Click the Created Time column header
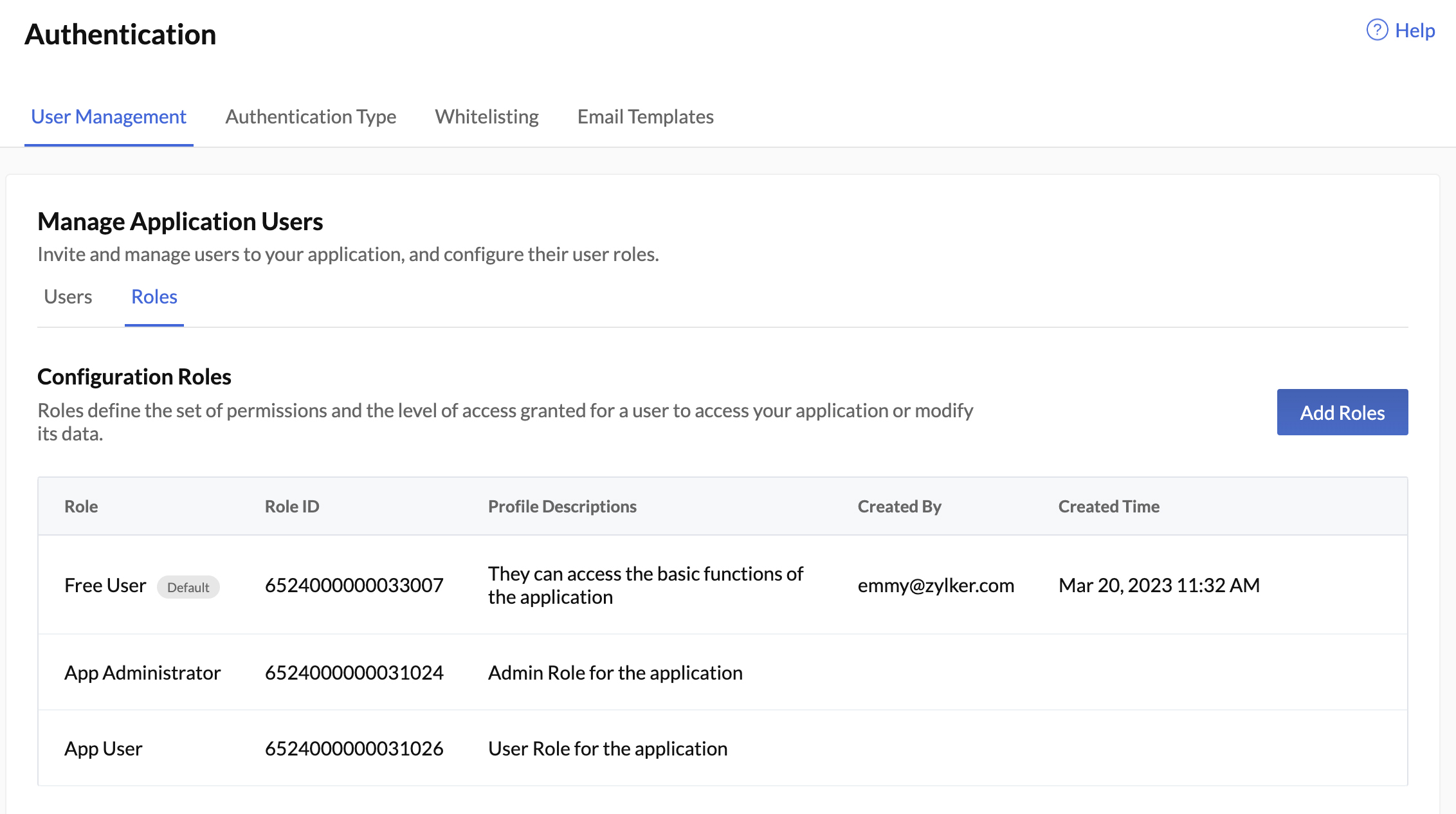1456x814 pixels. click(x=1109, y=506)
